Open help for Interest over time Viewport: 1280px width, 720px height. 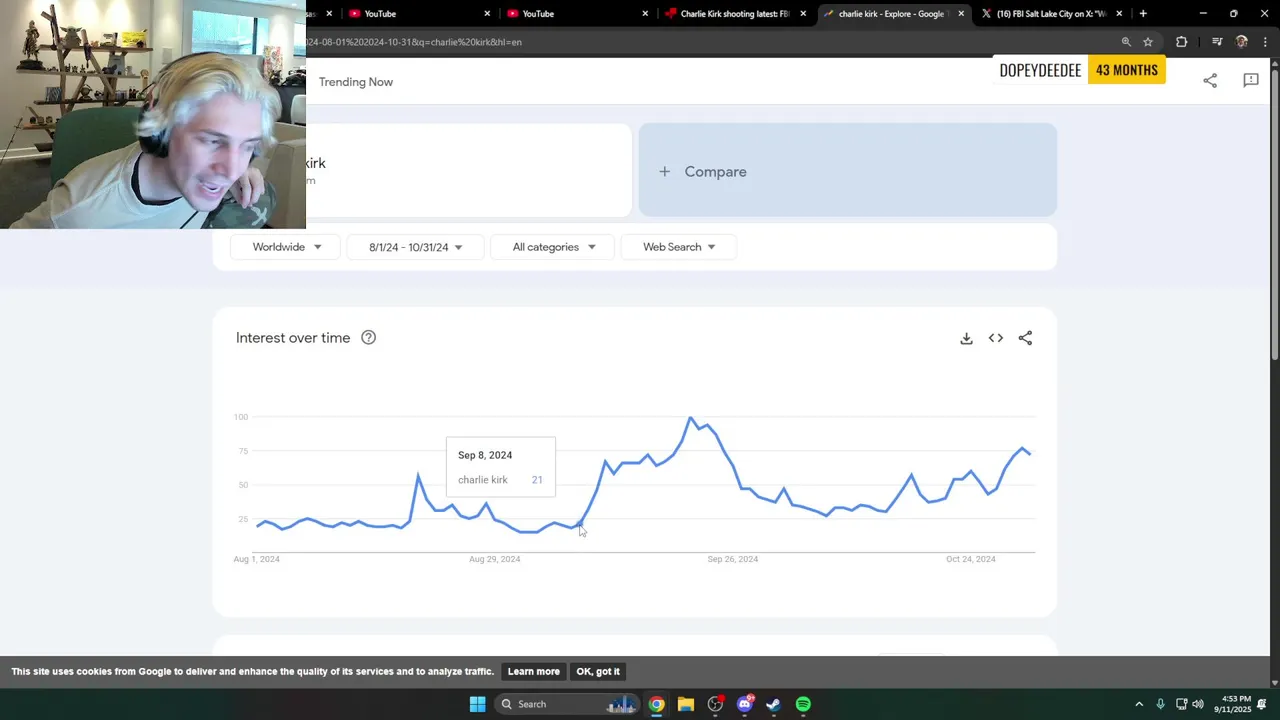click(368, 338)
